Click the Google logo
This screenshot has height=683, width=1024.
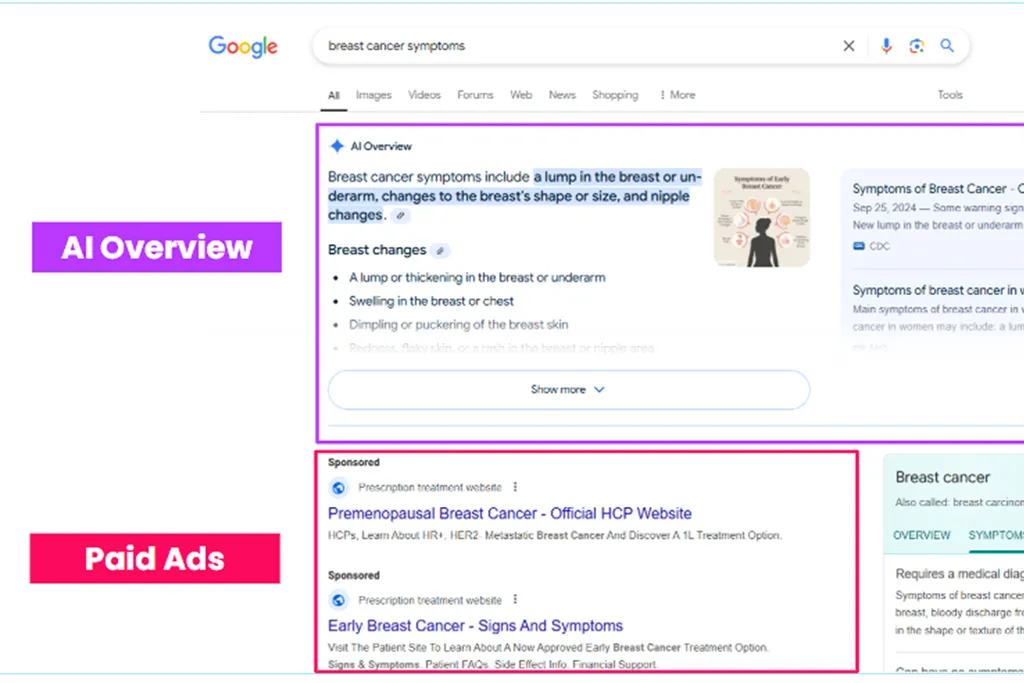[243, 46]
